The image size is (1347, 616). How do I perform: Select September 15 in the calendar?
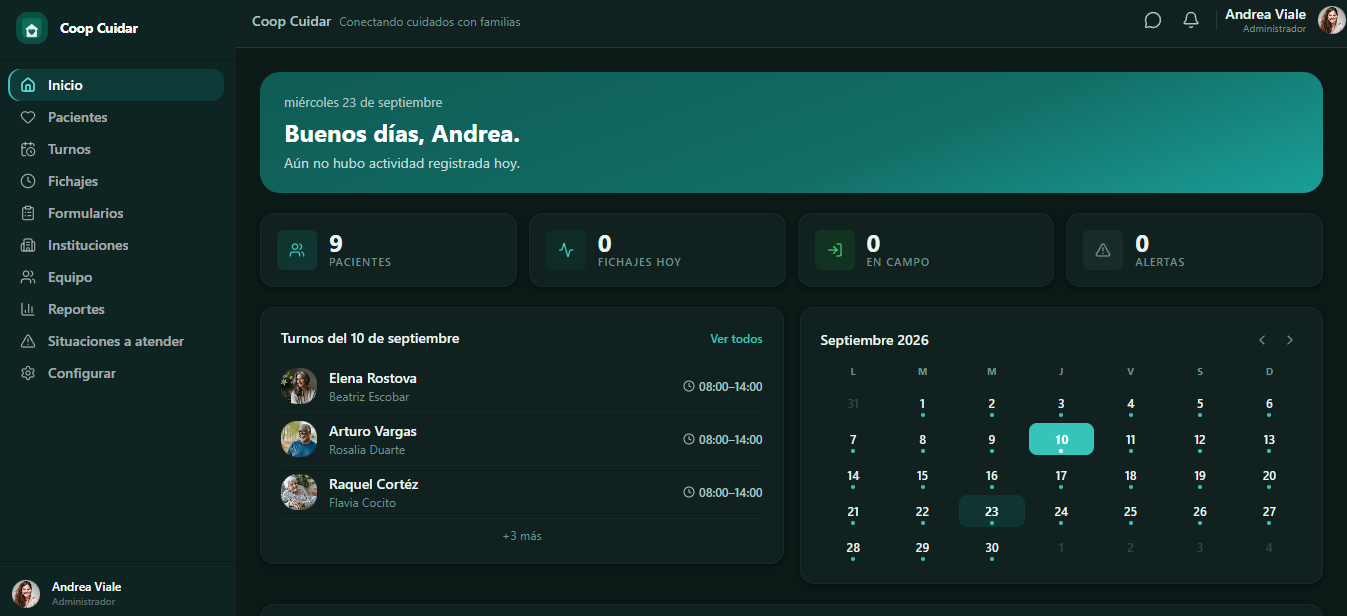[922, 476]
